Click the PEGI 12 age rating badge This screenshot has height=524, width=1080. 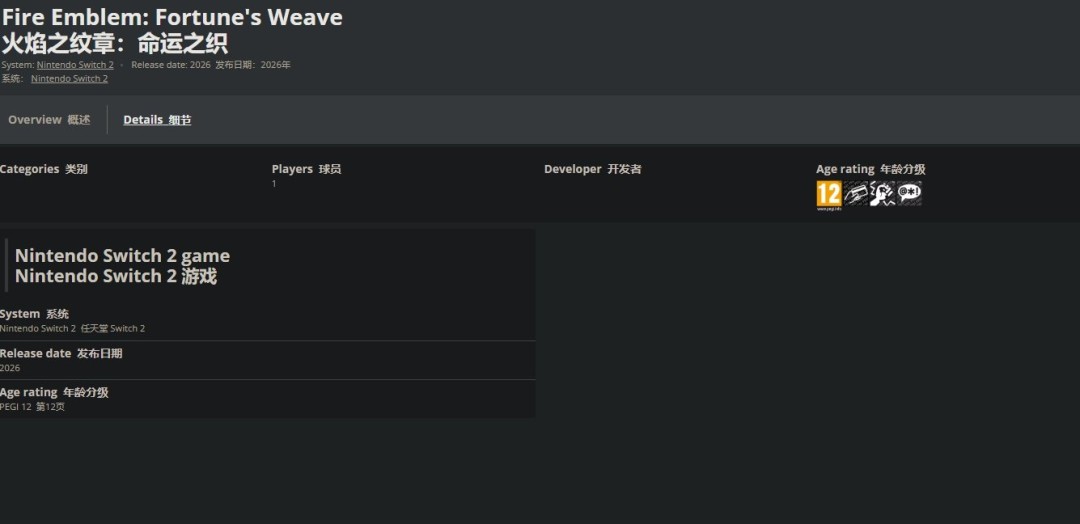coord(828,194)
